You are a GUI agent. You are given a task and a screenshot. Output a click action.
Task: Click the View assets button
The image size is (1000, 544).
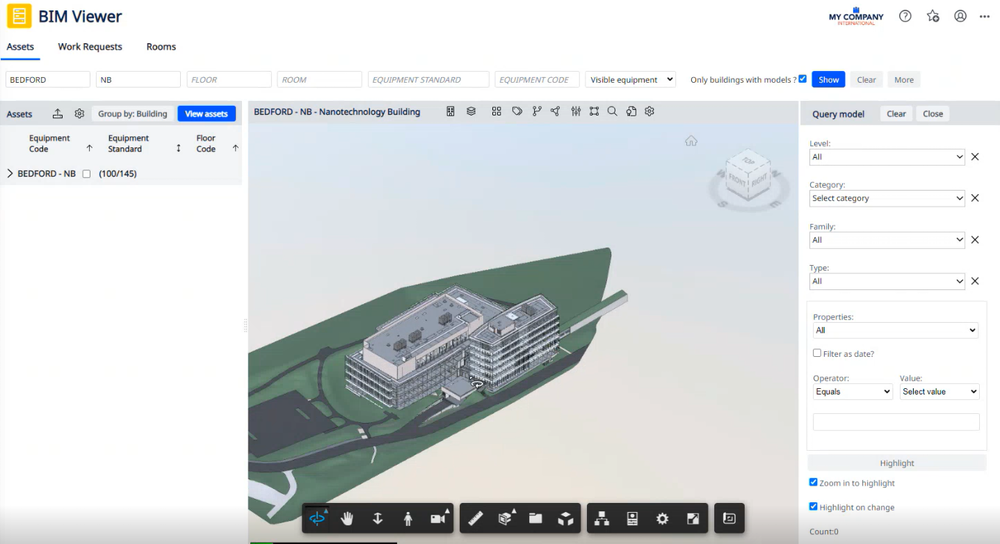click(206, 114)
